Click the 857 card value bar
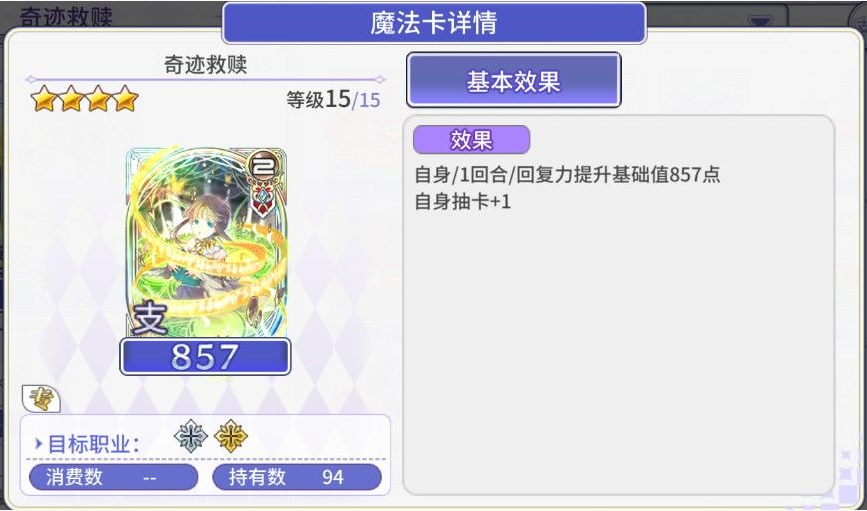 point(205,357)
